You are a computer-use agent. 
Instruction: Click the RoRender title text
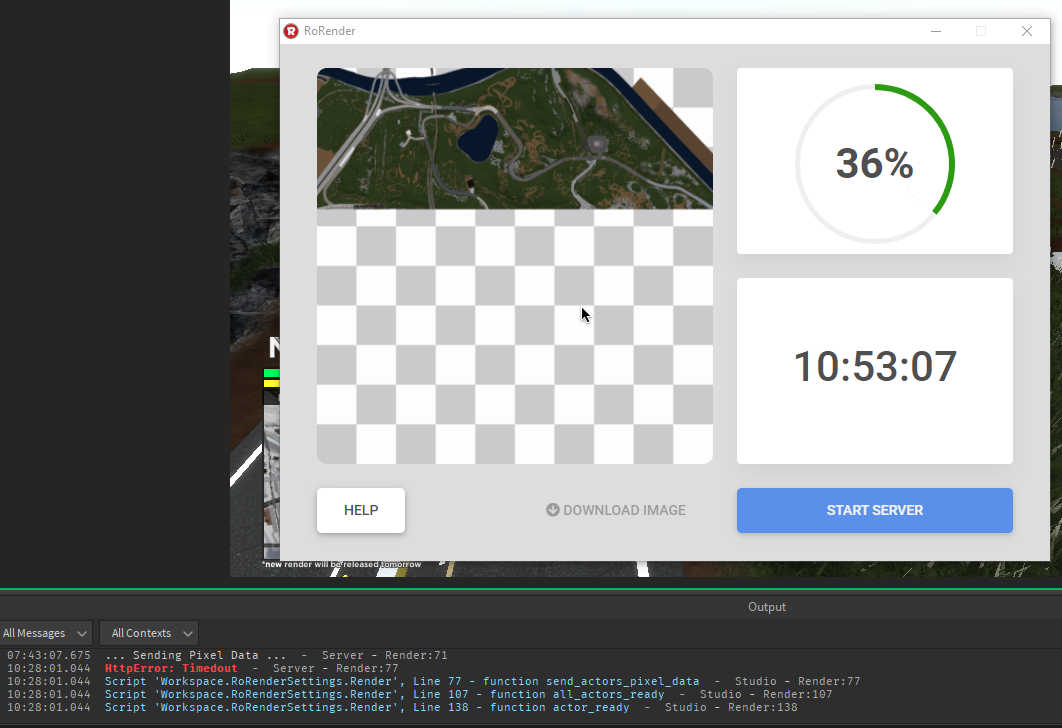(328, 31)
